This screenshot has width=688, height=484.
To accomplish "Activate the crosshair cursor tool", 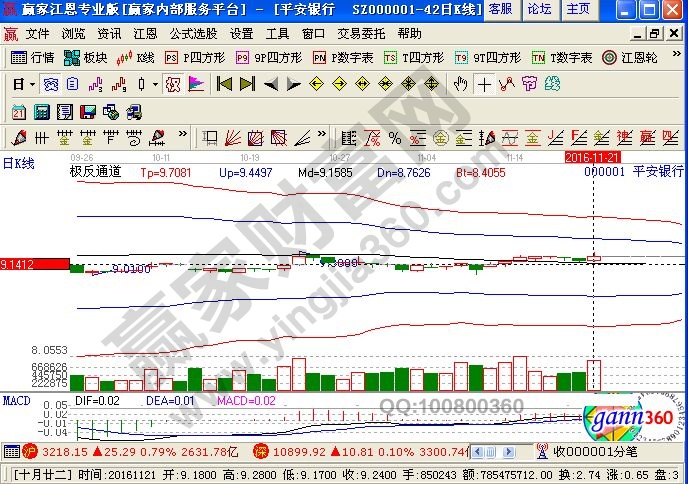I will tap(485, 84).
